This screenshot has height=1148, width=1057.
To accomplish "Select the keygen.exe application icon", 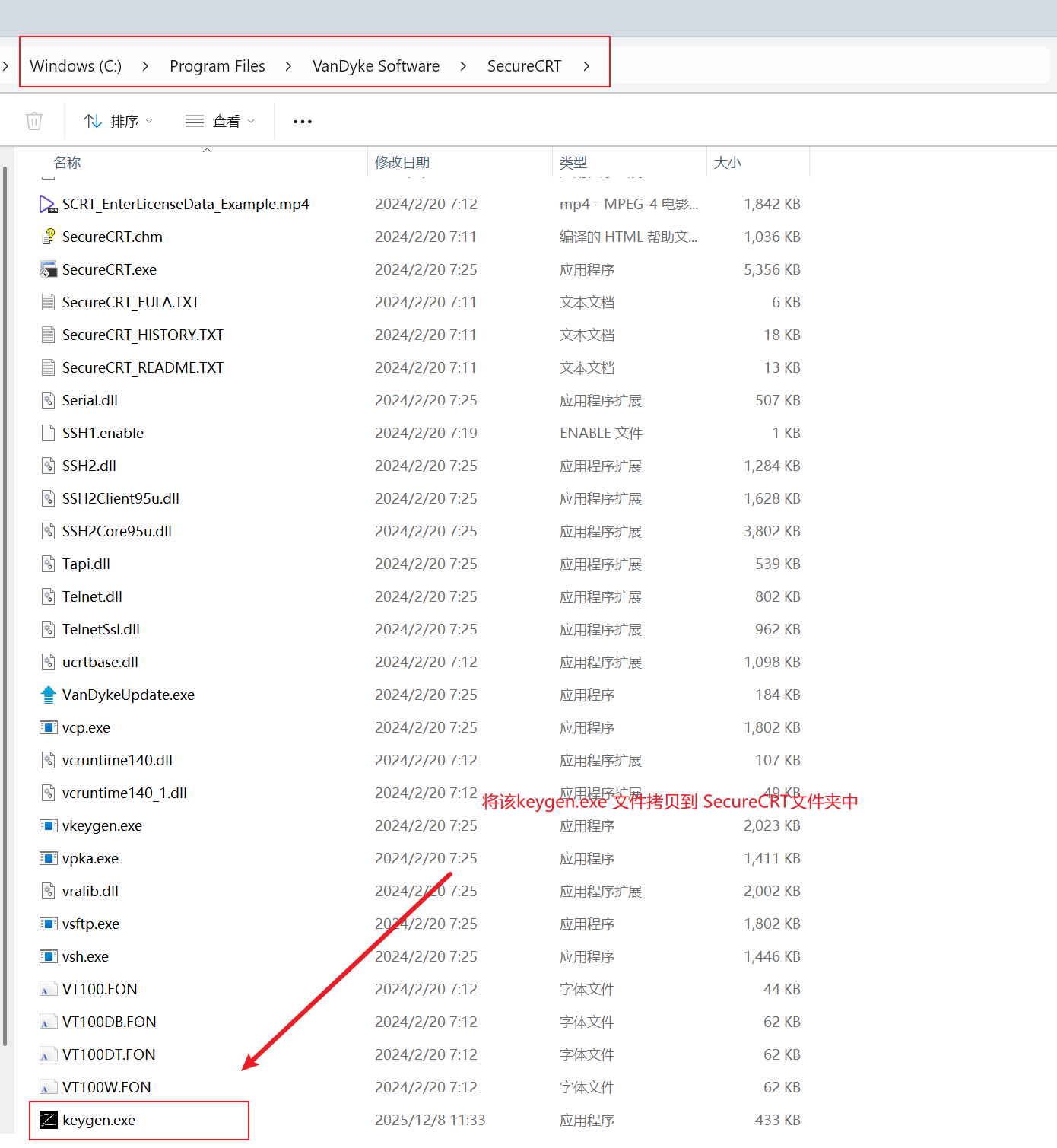I will coord(48,1120).
